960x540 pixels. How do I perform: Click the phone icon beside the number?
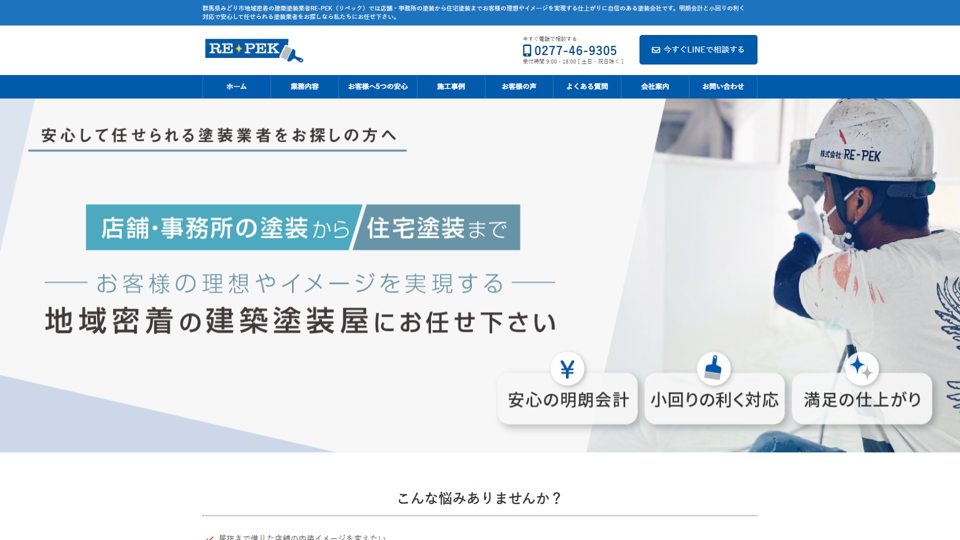click(527, 51)
